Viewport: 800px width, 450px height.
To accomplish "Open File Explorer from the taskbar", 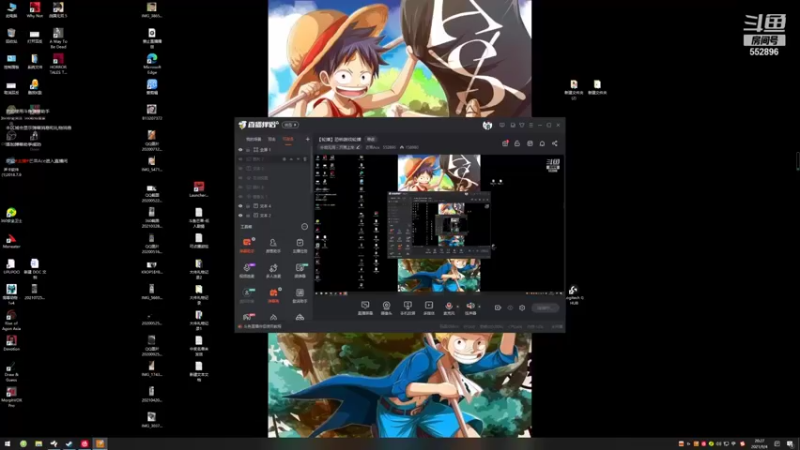I will (x=38, y=444).
